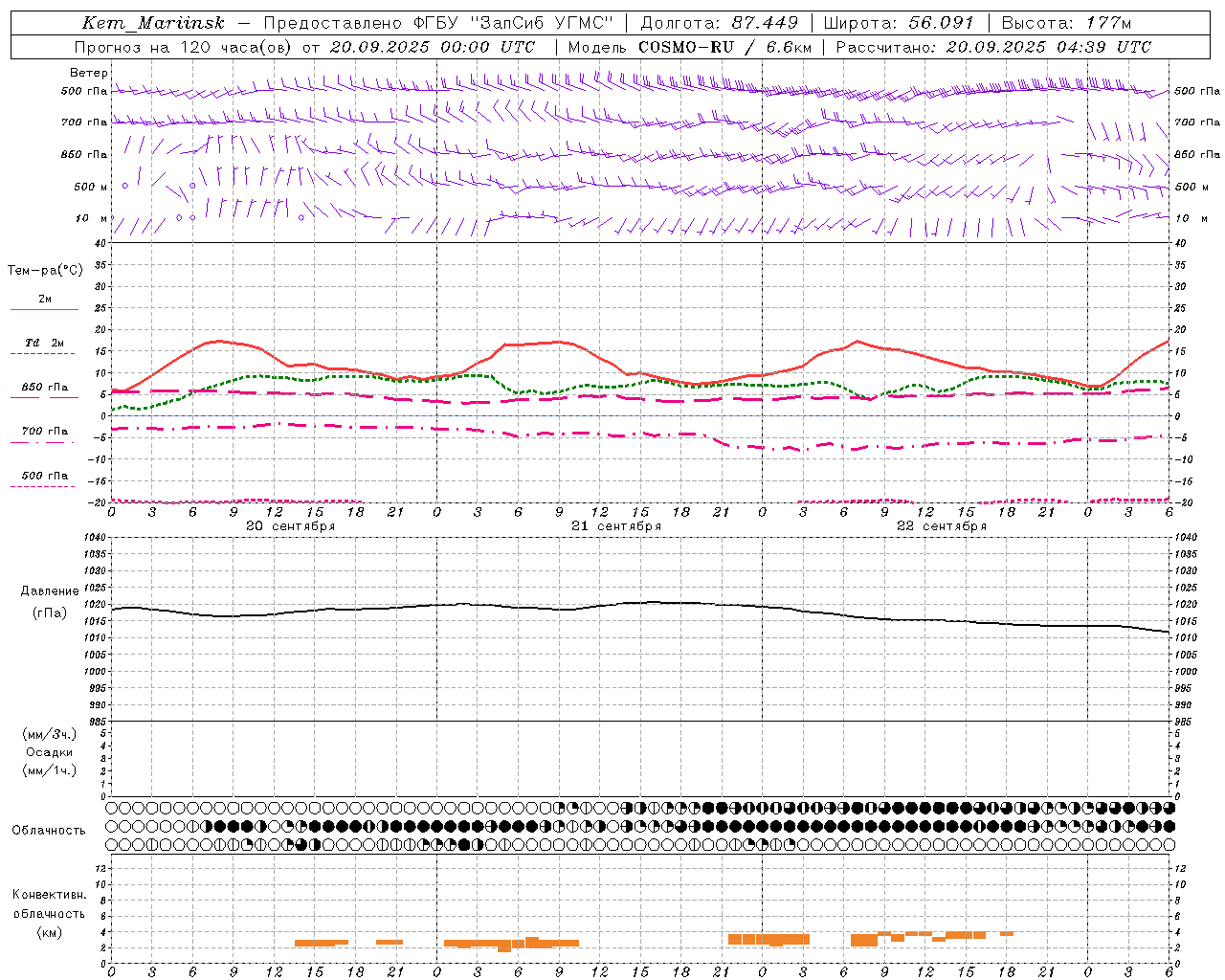Viewport: 1225px width, 980px height.
Task: Click the longitude value 87.449
Action: point(765,23)
